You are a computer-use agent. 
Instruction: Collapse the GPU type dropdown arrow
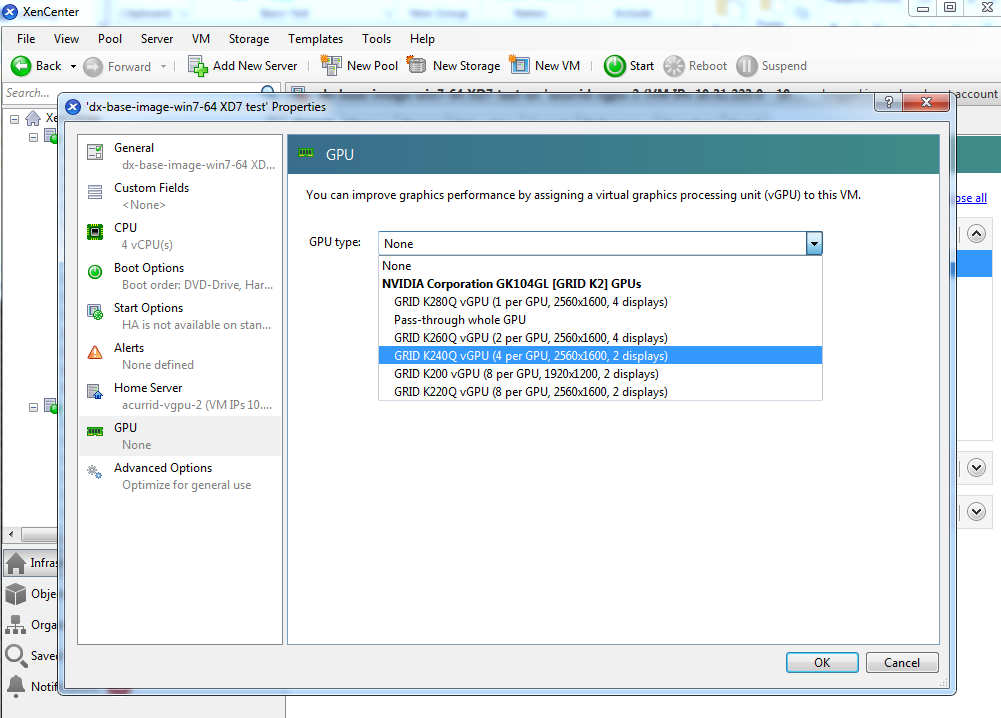[814, 243]
